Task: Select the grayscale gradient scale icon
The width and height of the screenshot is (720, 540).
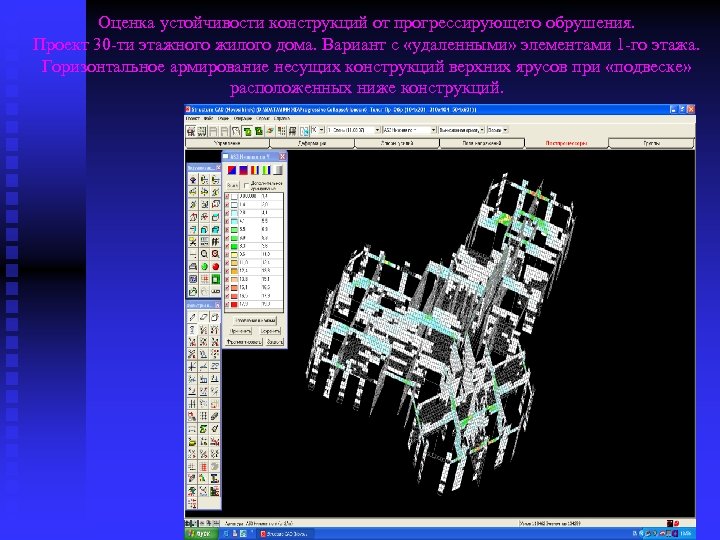Action: pyautogui.click(x=277, y=170)
